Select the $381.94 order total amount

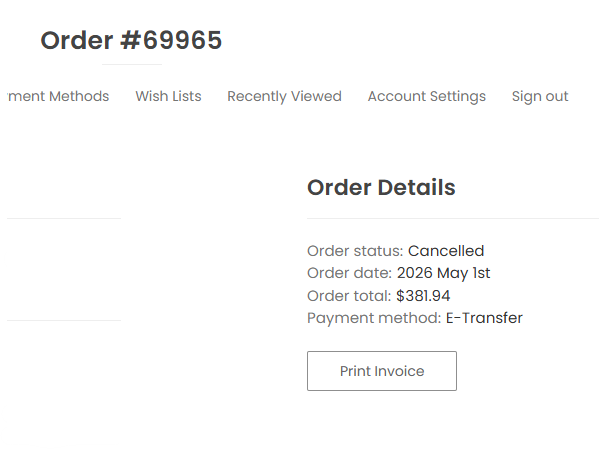[x=423, y=296]
